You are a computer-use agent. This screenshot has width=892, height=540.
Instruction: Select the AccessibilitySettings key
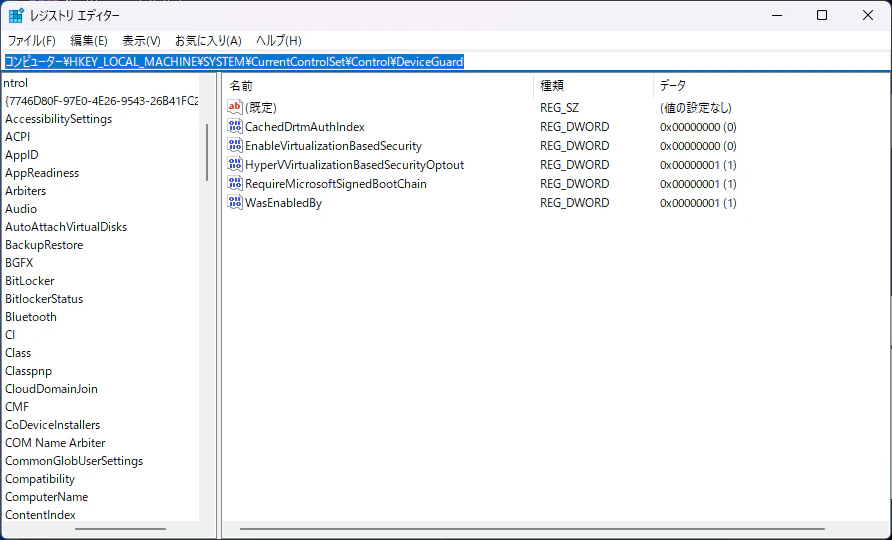(x=59, y=119)
